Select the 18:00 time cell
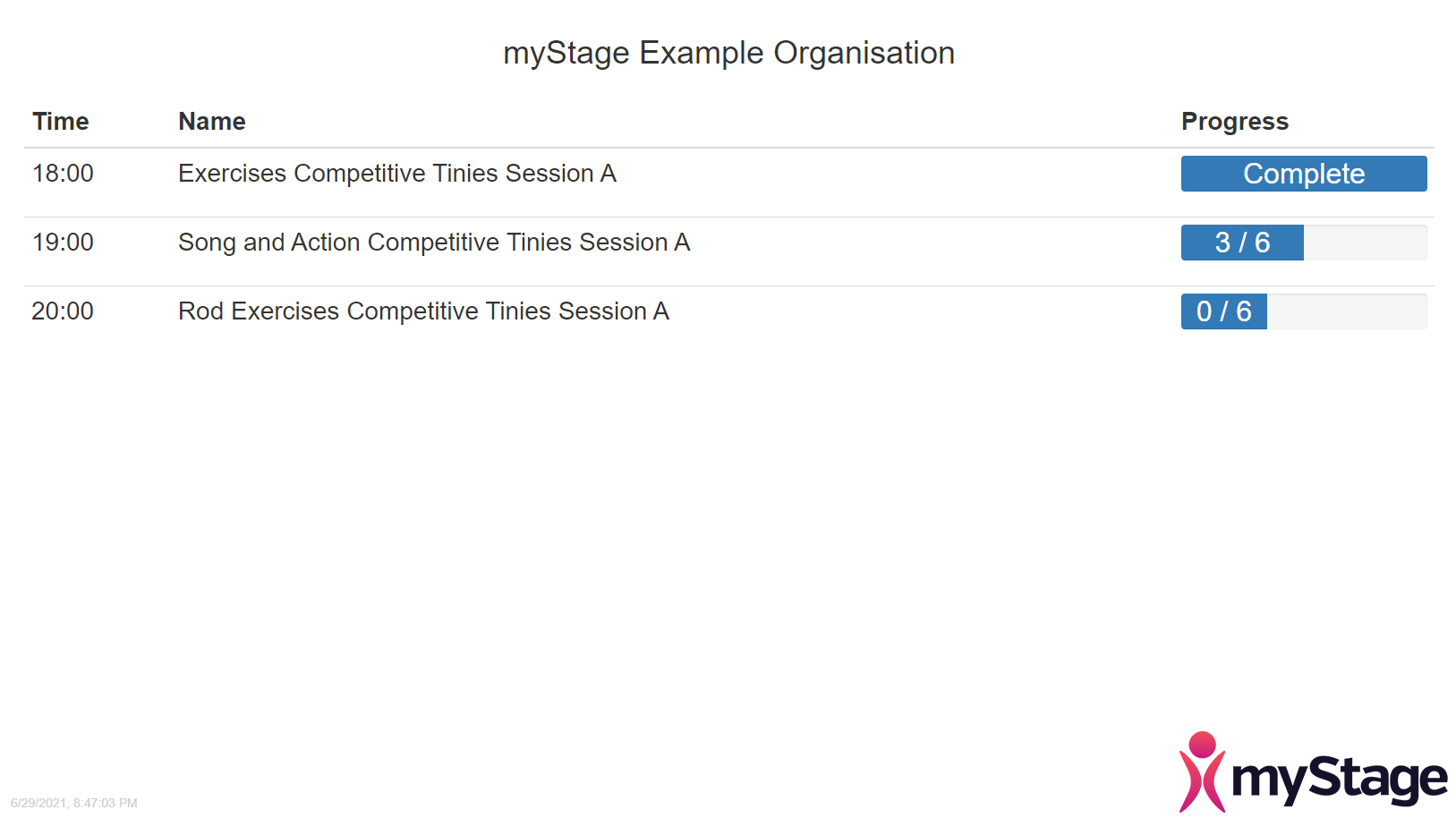This screenshot has width=1456, height=818. 63,174
